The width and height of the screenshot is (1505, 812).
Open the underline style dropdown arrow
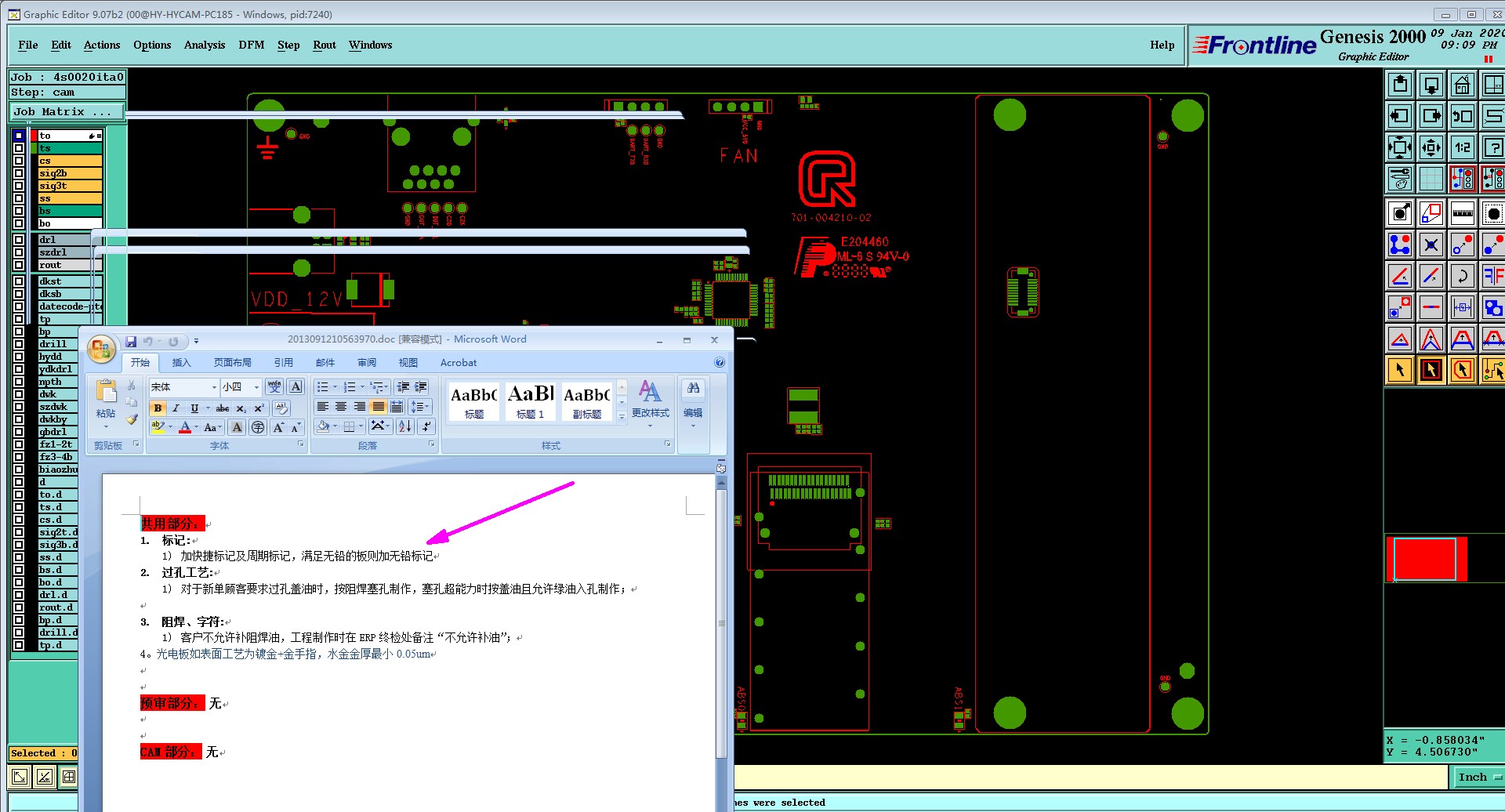[208, 408]
